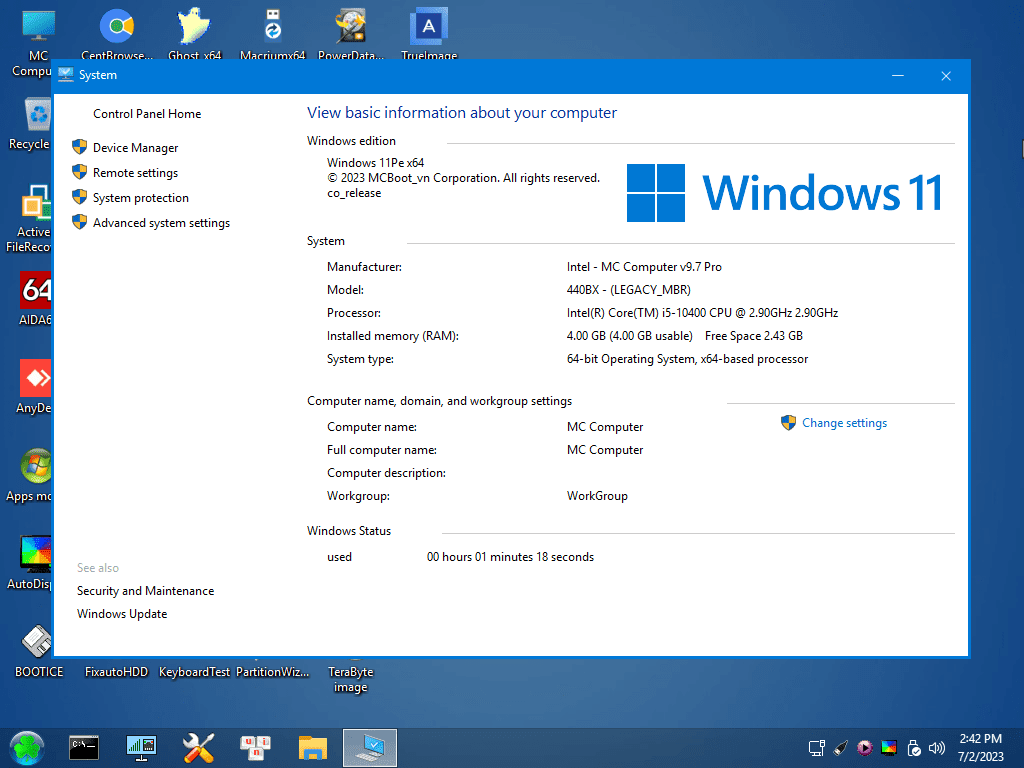Click Intel Core i5-10400 processor text

pyautogui.click(x=702, y=313)
